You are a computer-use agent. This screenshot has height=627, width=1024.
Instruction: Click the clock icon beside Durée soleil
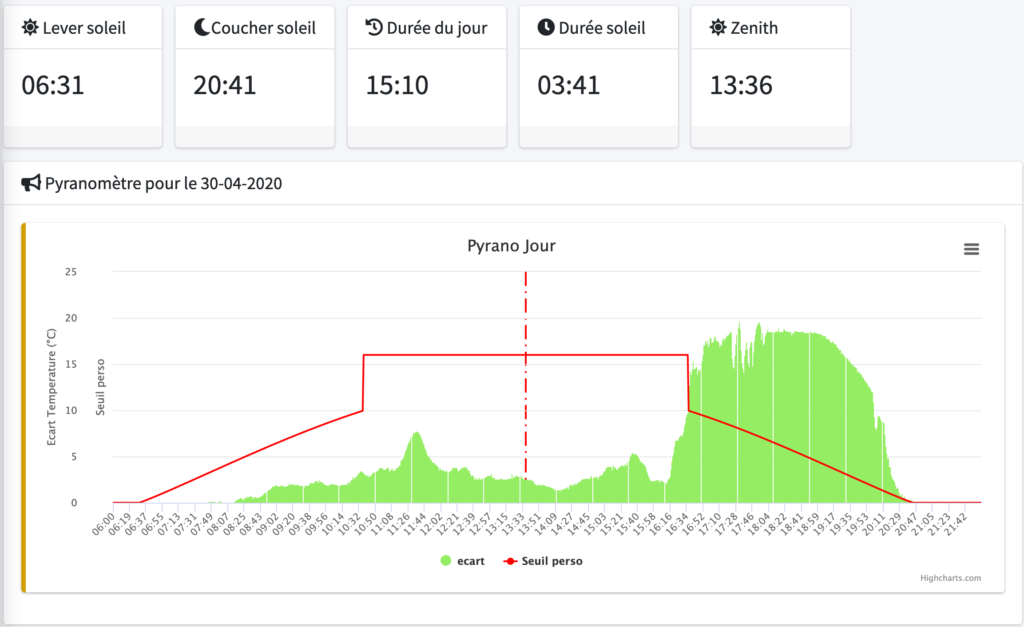[545, 28]
